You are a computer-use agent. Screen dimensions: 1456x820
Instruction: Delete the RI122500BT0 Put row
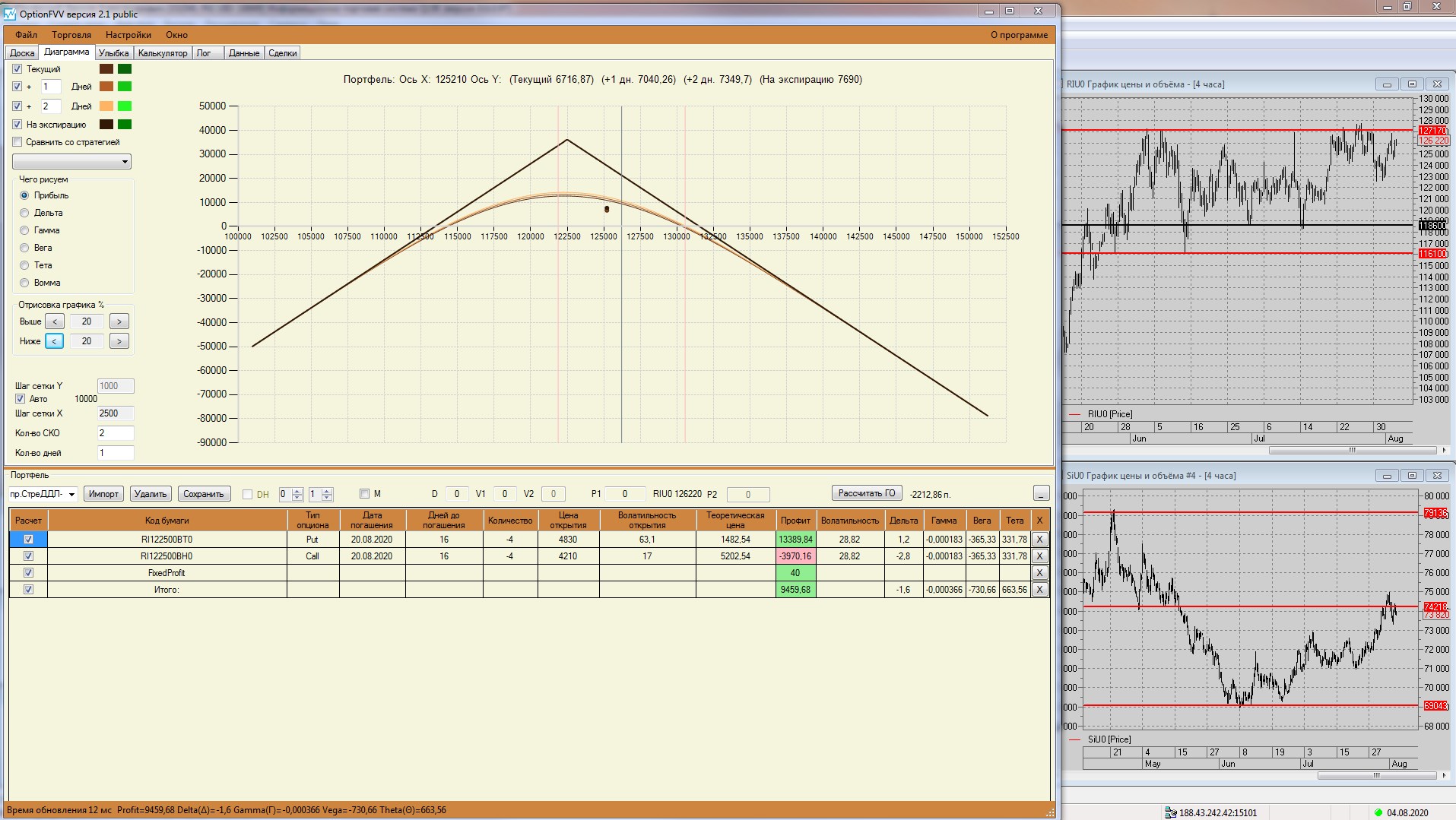[x=1039, y=539]
